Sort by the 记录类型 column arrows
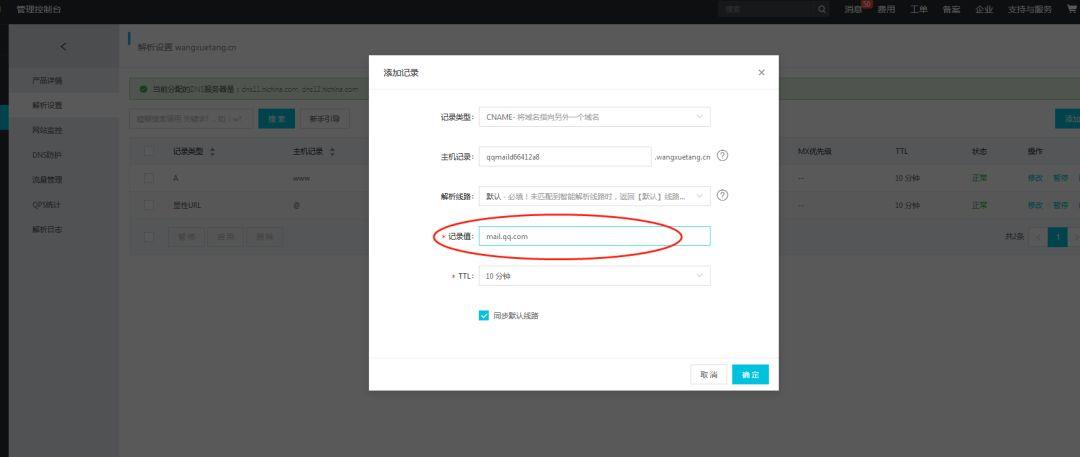The width and height of the screenshot is (1080, 457). [212, 152]
